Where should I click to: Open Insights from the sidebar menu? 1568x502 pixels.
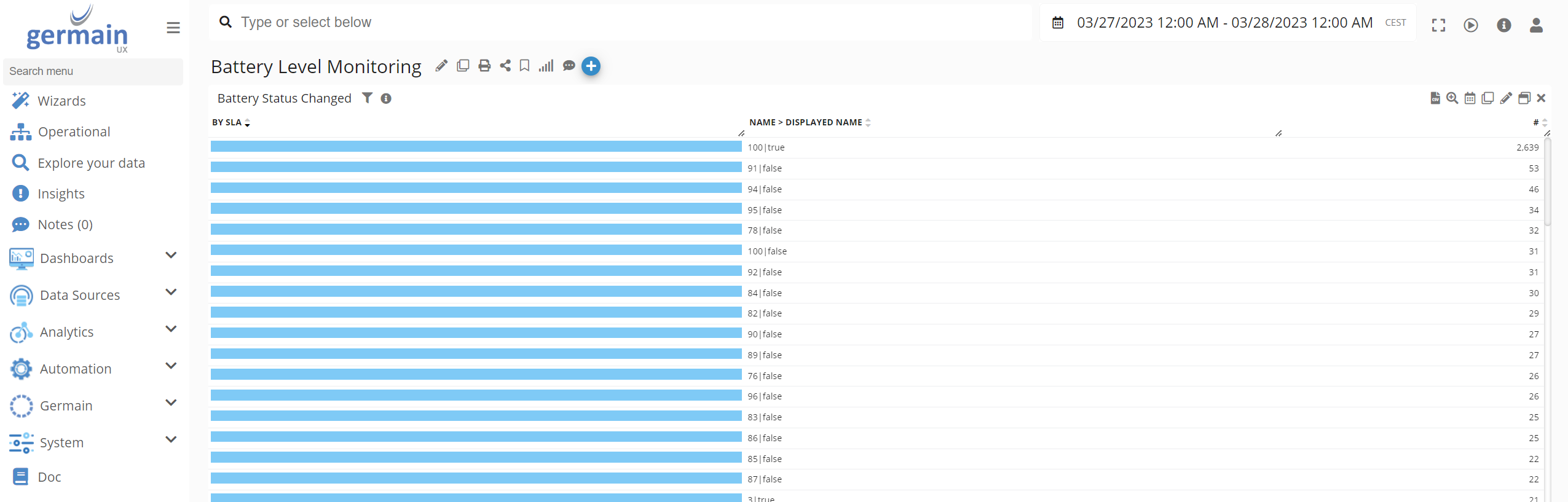(61, 194)
